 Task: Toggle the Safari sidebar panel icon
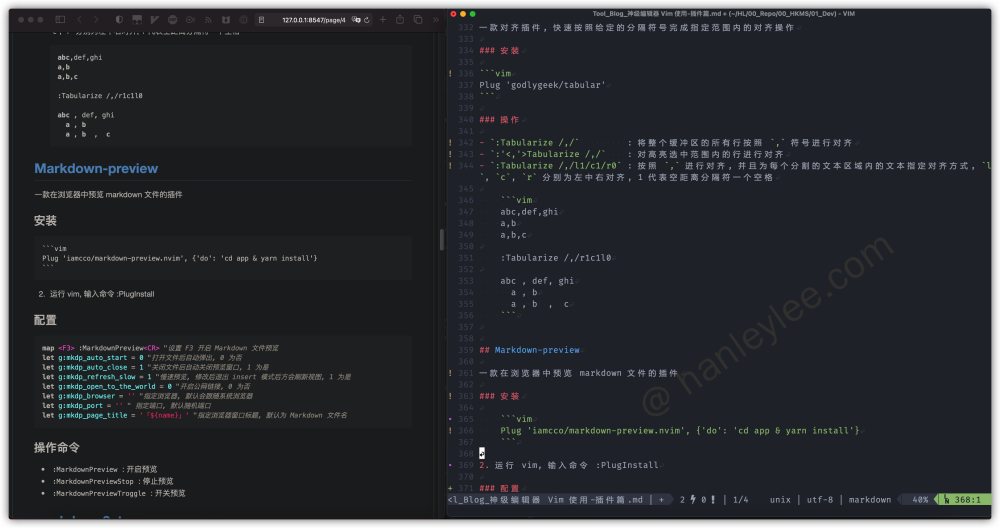click(x=61, y=20)
